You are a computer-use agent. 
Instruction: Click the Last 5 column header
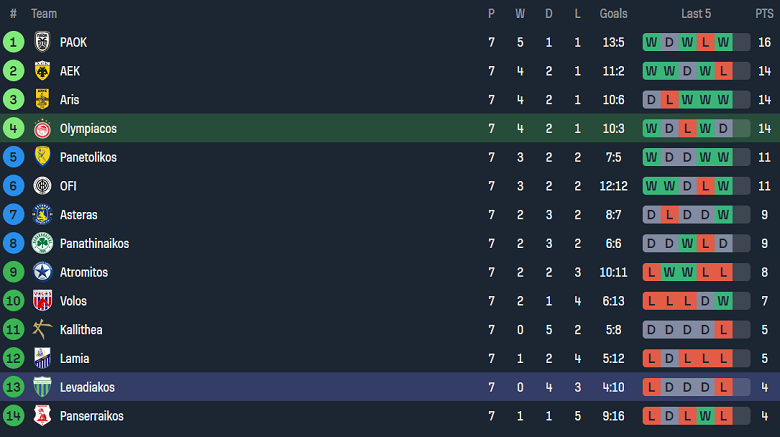pyautogui.click(x=696, y=13)
